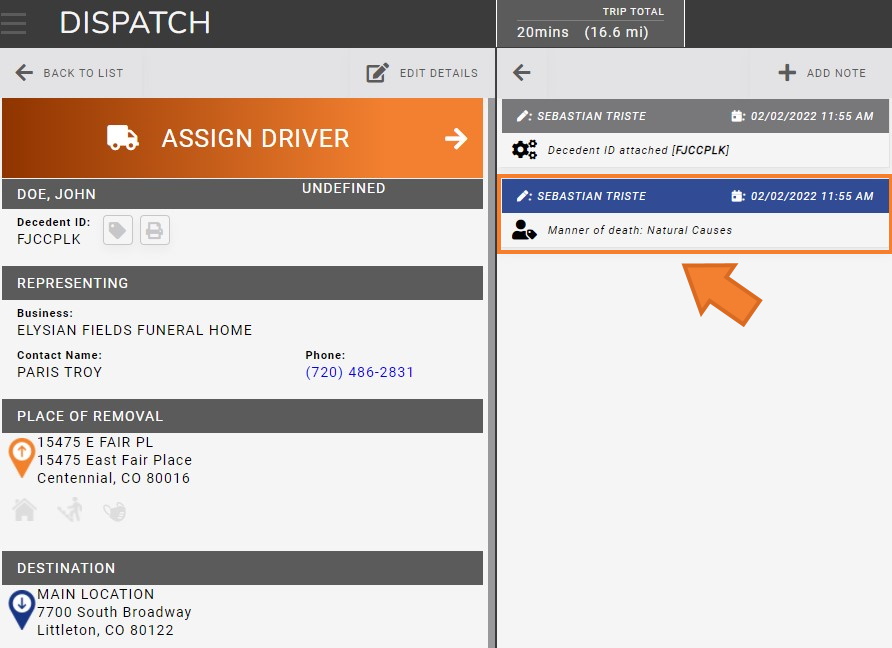Viewport: 892px width, 648px height.
Task: Click the blue Destination map pin
Action: pos(22,609)
